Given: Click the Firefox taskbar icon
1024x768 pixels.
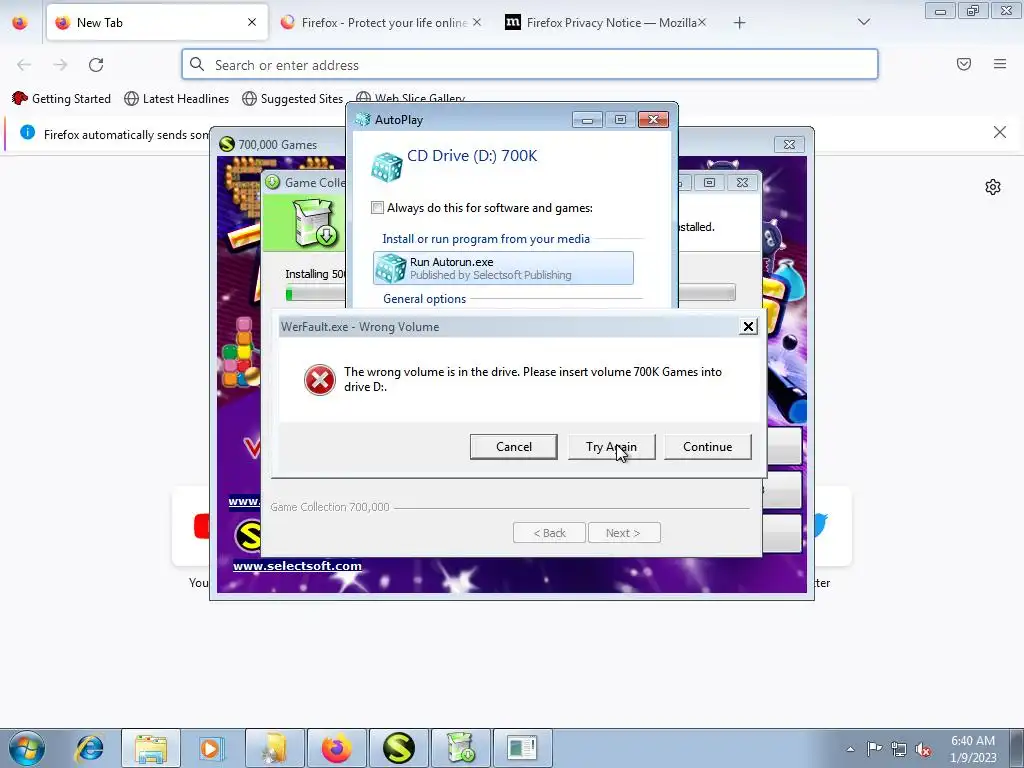Looking at the screenshot, I should click(336, 748).
